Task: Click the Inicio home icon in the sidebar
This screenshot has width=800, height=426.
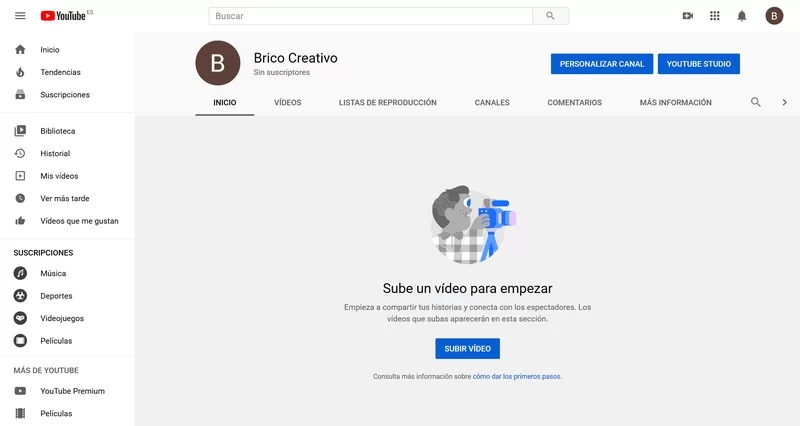Action: tap(20, 49)
